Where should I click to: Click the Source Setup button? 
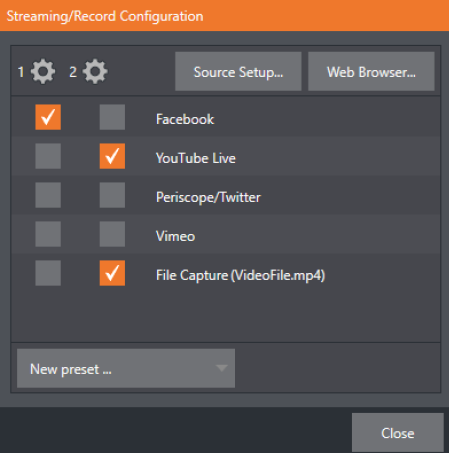(238, 71)
